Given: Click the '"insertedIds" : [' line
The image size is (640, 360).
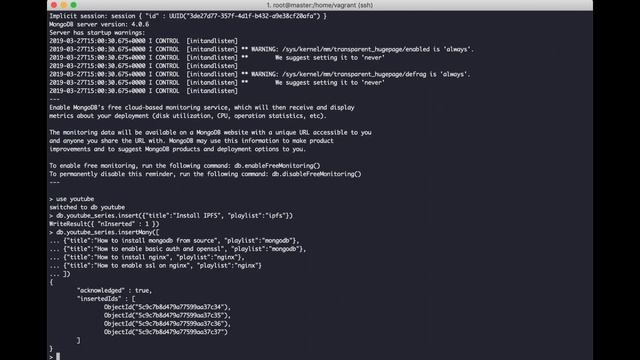Looking at the screenshot, I should click(106, 299).
